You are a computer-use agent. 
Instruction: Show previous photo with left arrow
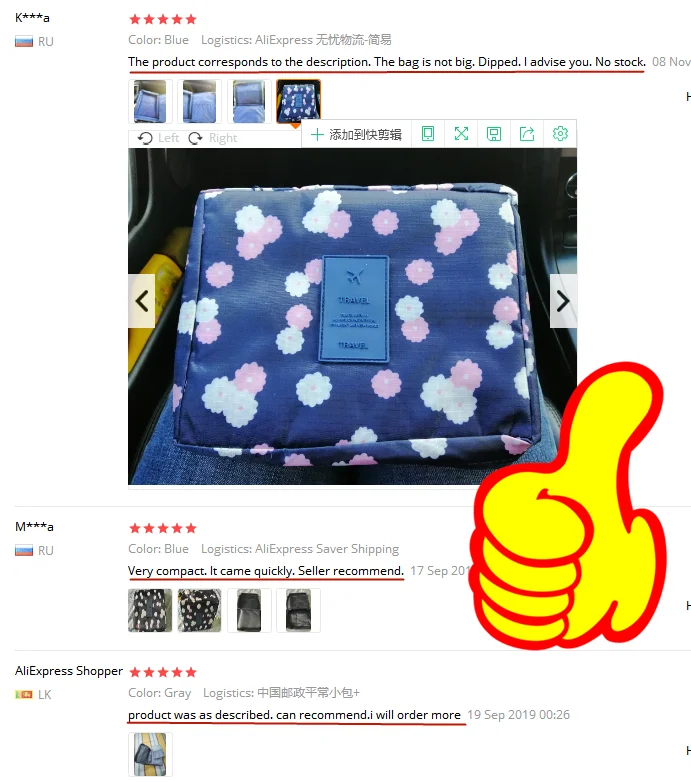click(142, 301)
